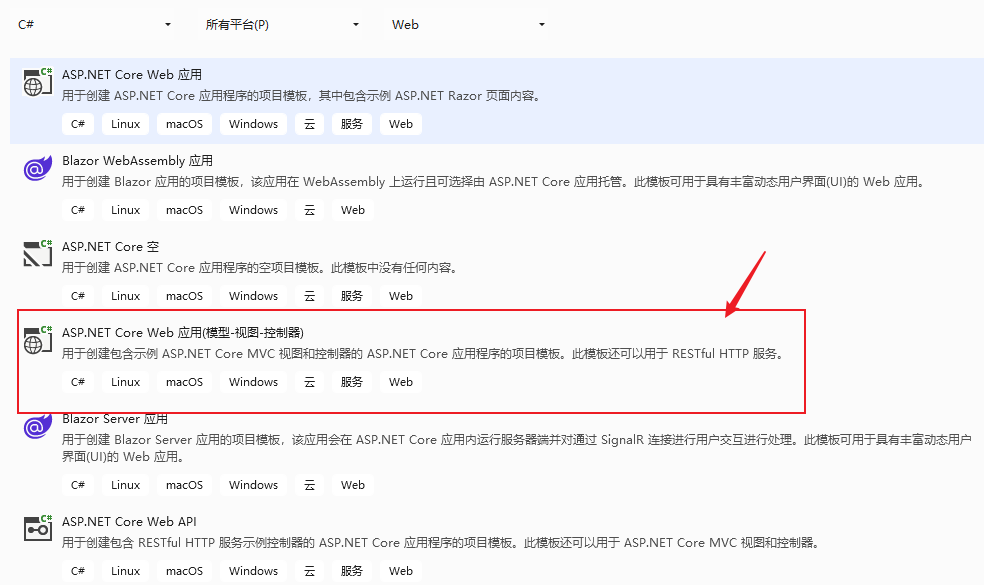This screenshot has height=585, width=984.
Task: Click C# tag under Blazor Server 应用
Action: pyautogui.click(x=78, y=485)
